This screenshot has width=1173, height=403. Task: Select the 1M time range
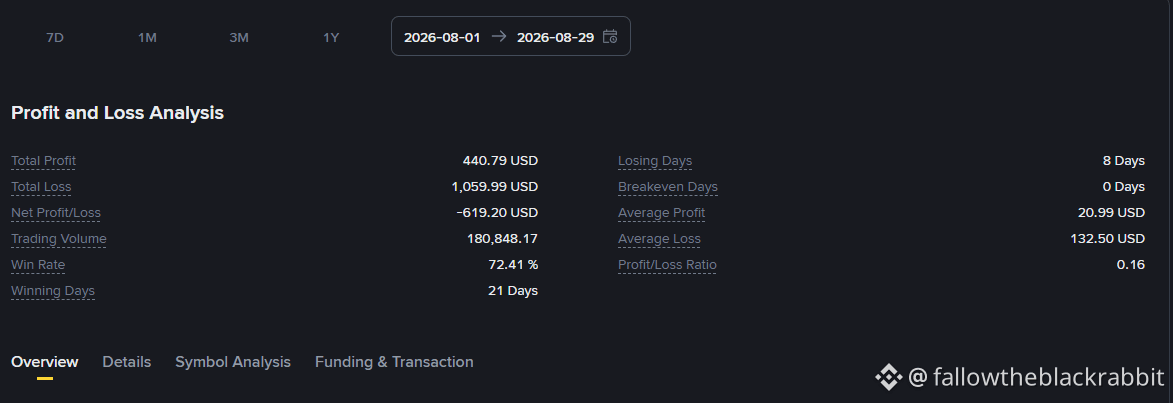coord(147,37)
